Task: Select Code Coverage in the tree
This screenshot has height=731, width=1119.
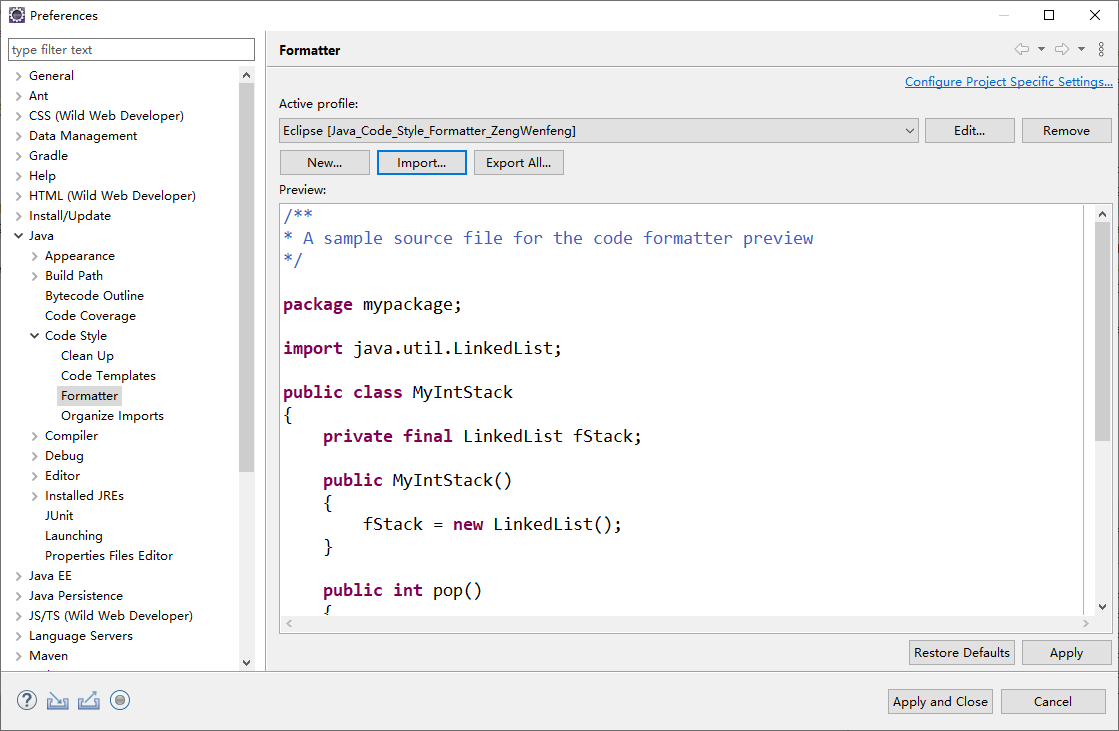Action: [90, 316]
